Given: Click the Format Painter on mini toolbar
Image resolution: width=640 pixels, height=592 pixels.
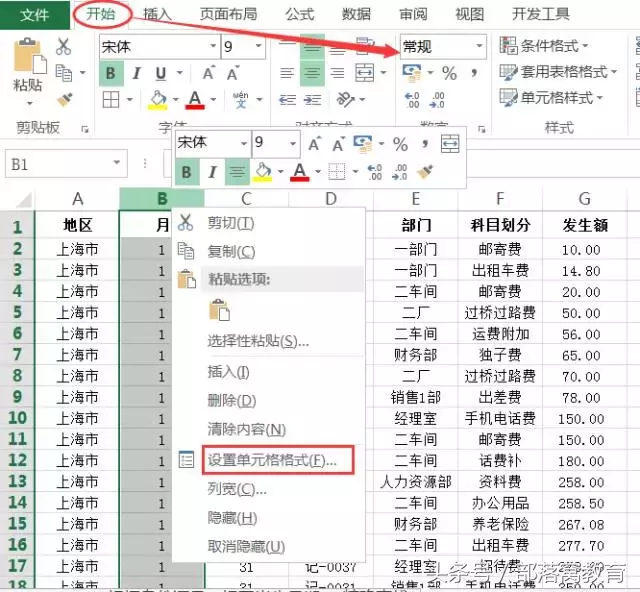Looking at the screenshot, I should (425, 172).
